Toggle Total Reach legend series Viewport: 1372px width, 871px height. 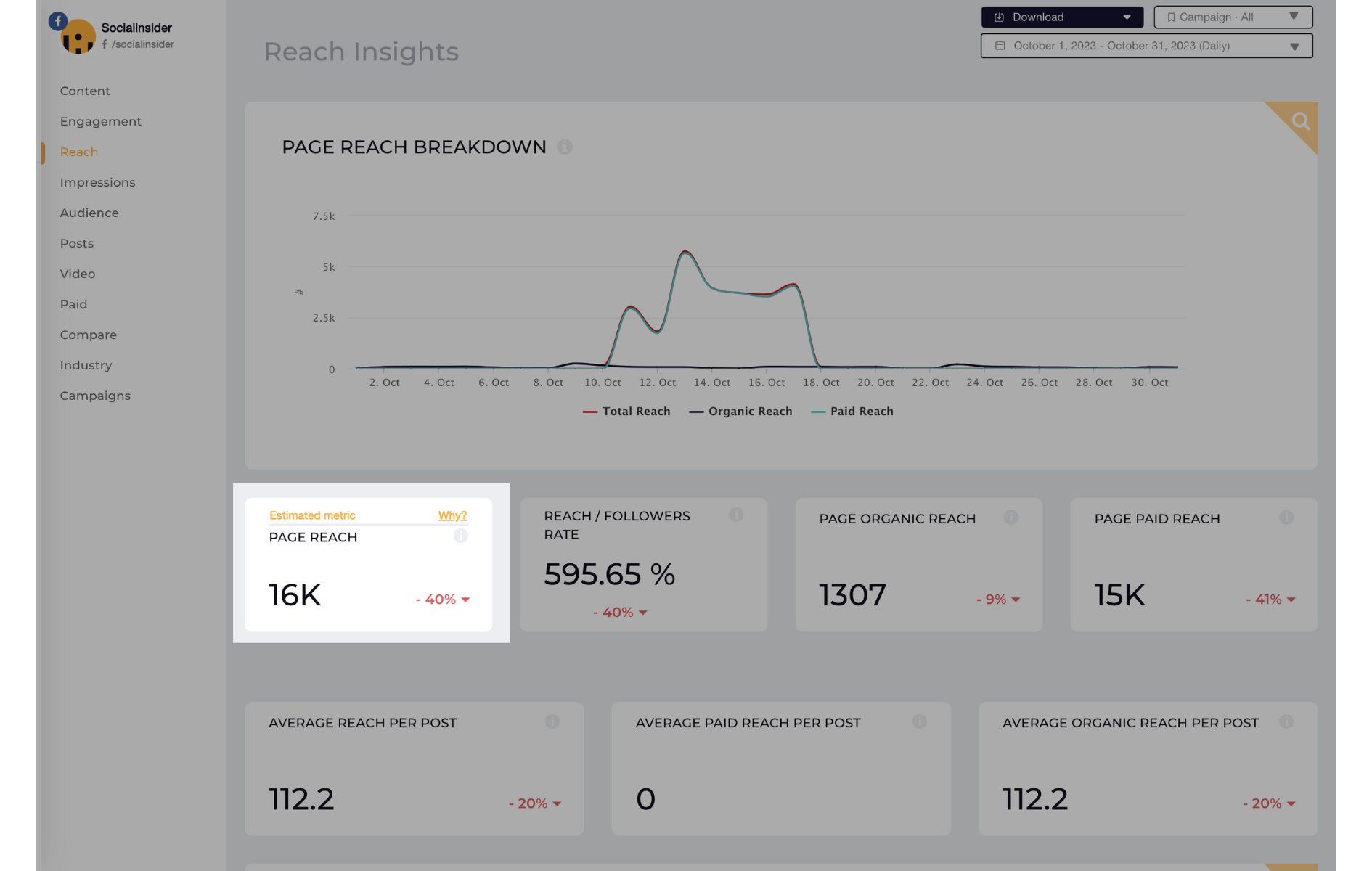coord(626,412)
